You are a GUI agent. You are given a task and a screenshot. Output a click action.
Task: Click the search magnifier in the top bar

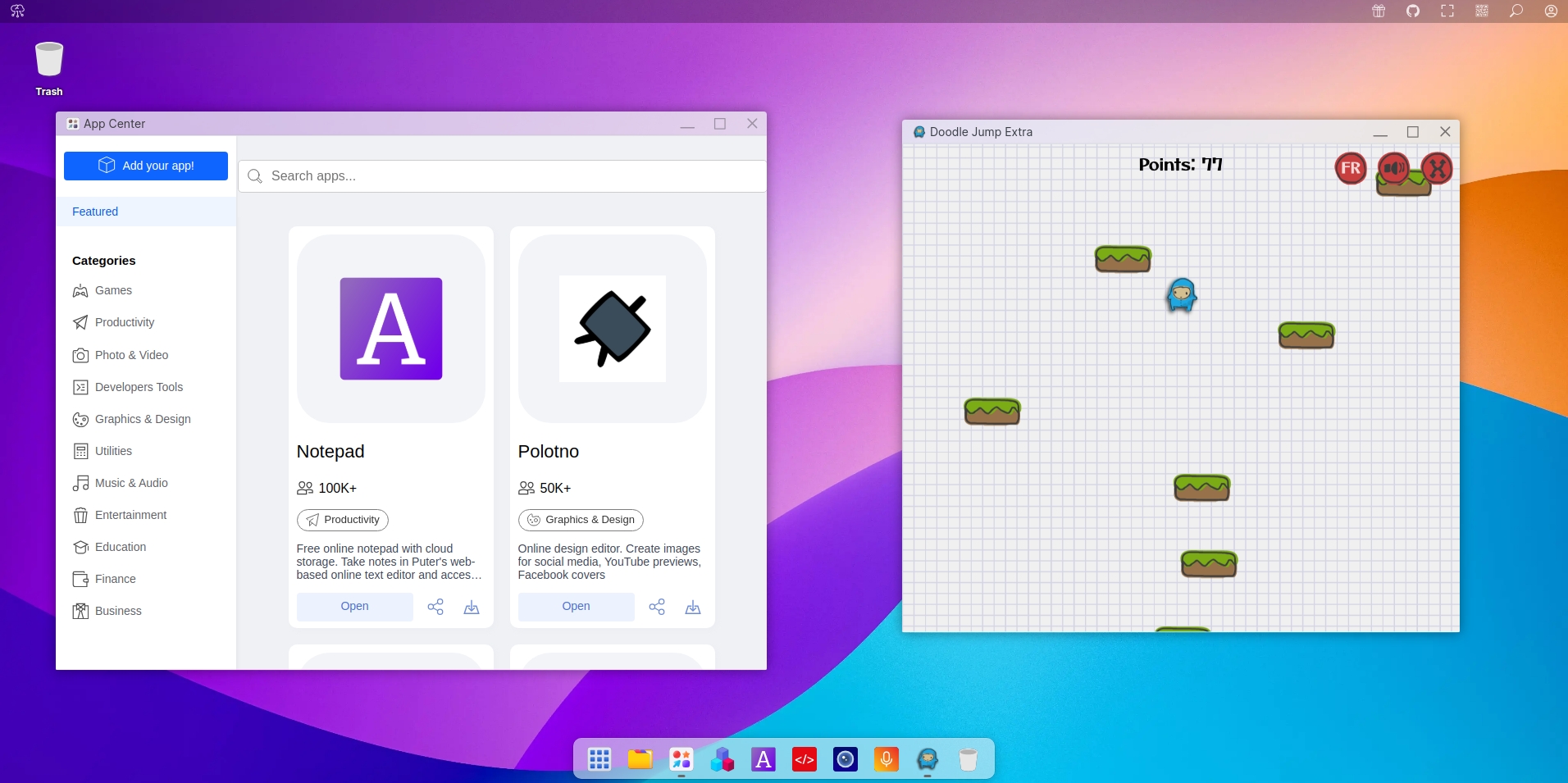[x=1516, y=11]
